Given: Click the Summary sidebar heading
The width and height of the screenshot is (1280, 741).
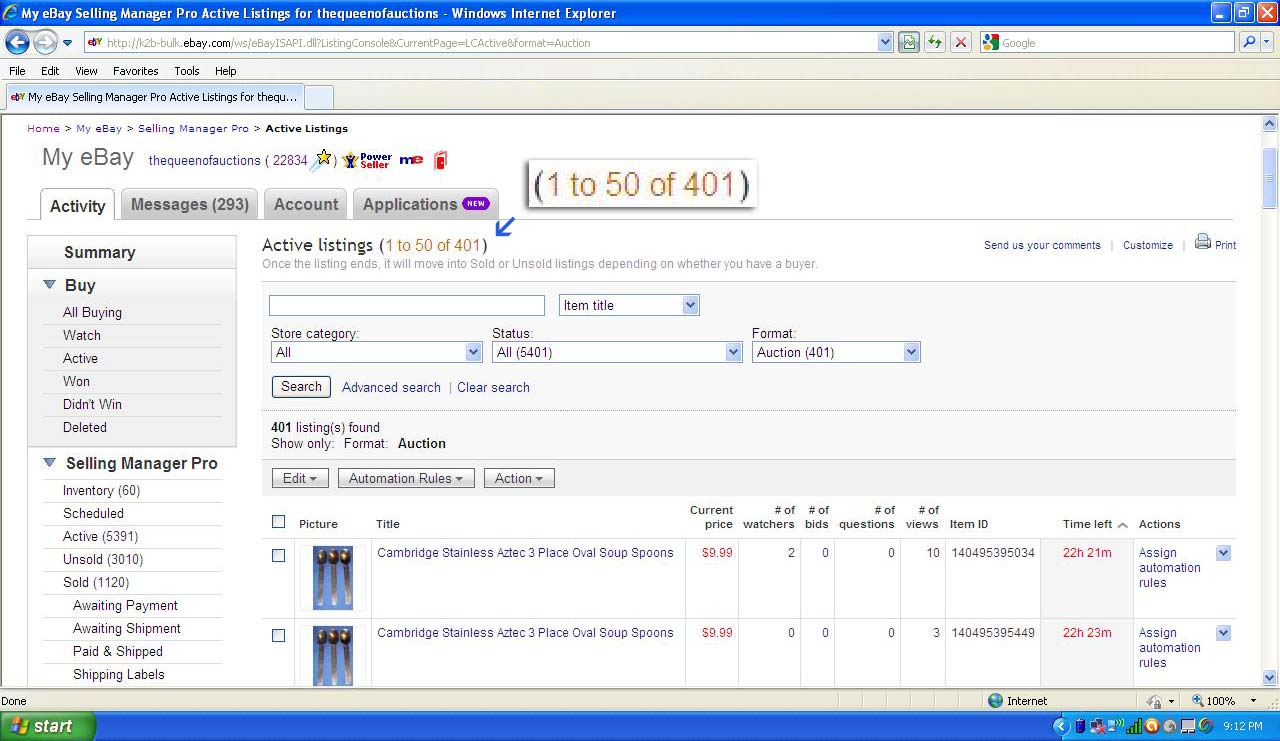Looking at the screenshot, I should (x=100, y=252).
